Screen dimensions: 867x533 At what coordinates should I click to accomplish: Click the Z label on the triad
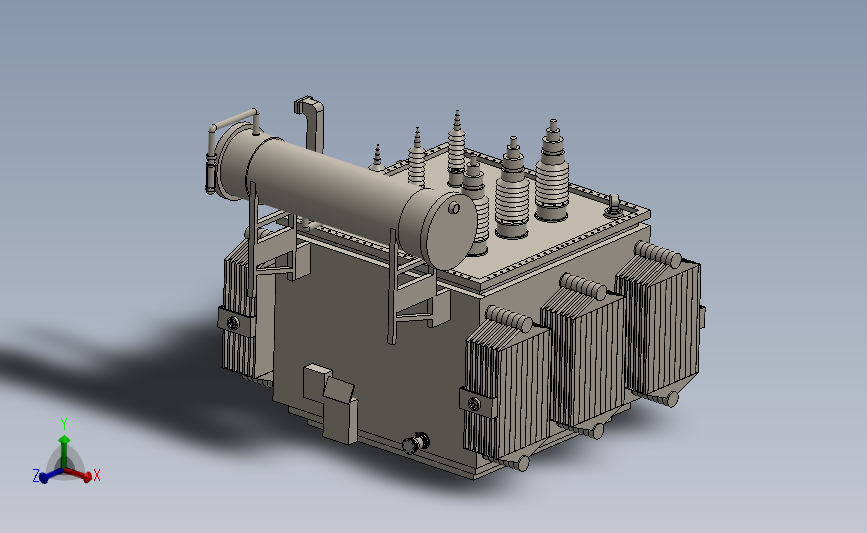tap(36, 476)
